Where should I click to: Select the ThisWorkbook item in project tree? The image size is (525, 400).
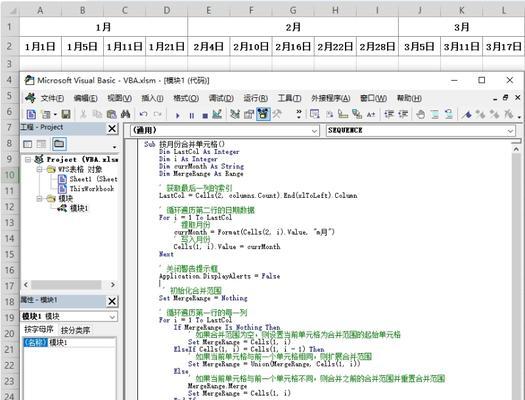coord(92,189)
